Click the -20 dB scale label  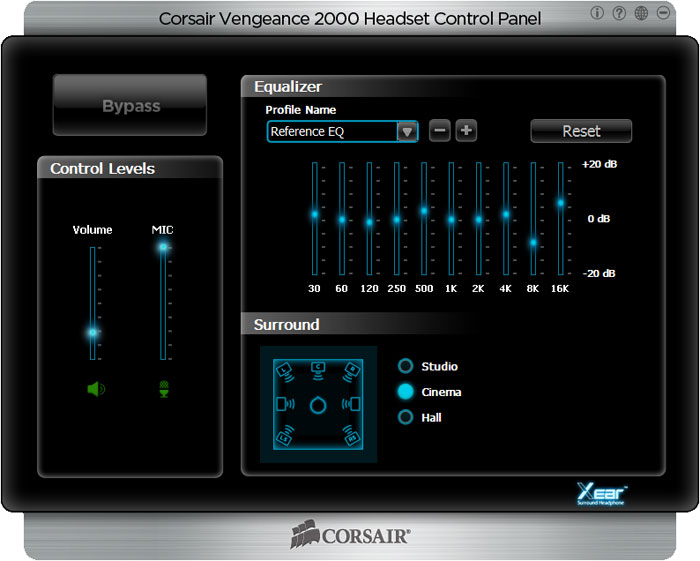point(599,273)
